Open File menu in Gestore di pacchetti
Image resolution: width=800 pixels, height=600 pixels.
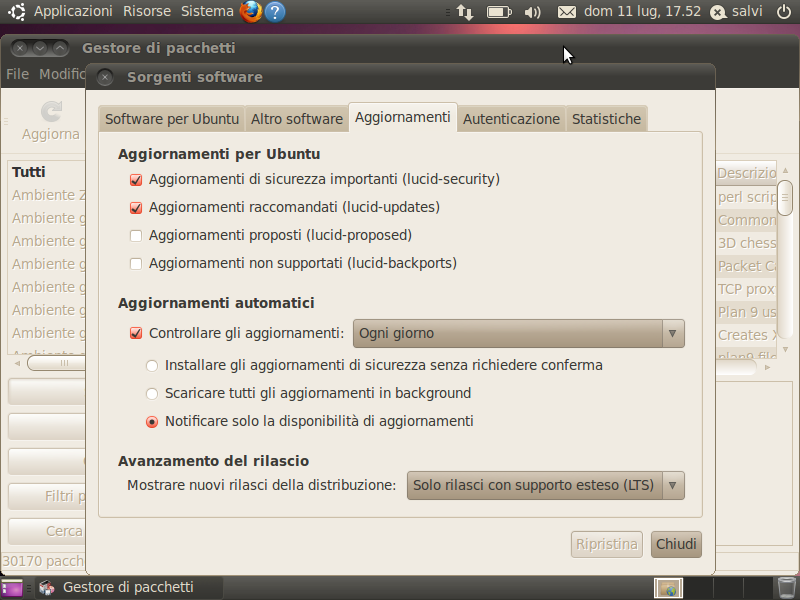17,74
